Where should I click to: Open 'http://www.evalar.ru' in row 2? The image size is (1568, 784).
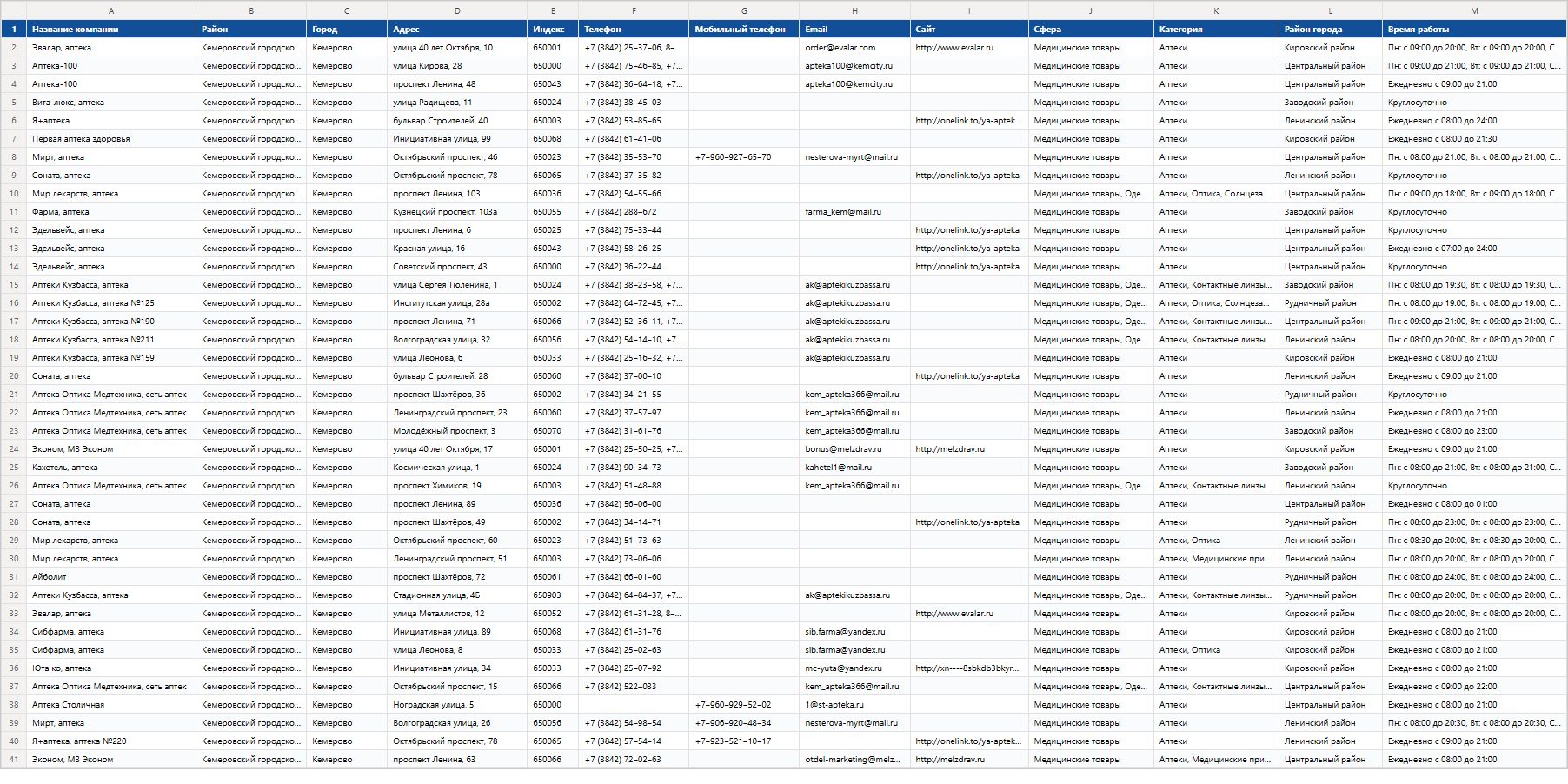click(x=969, y=48)
